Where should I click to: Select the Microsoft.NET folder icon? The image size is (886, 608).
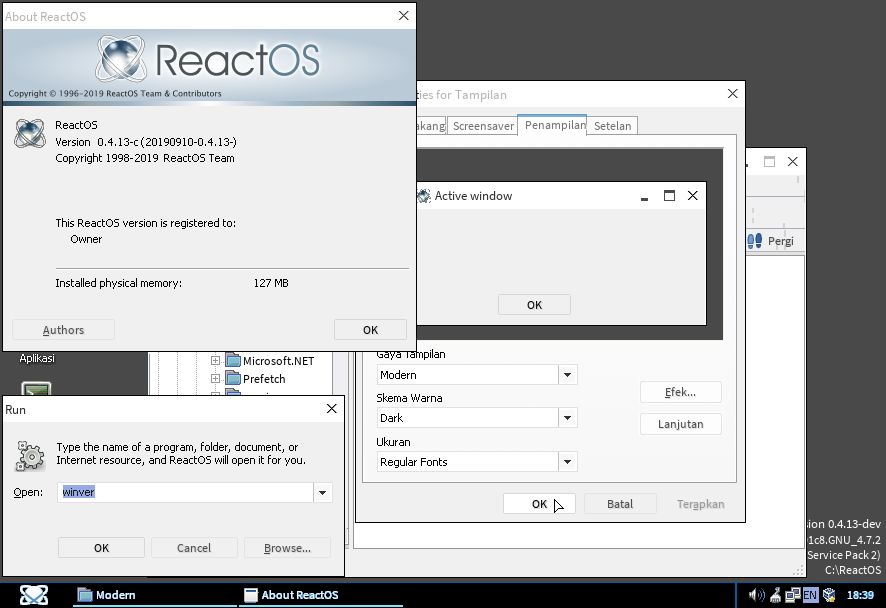233,360
